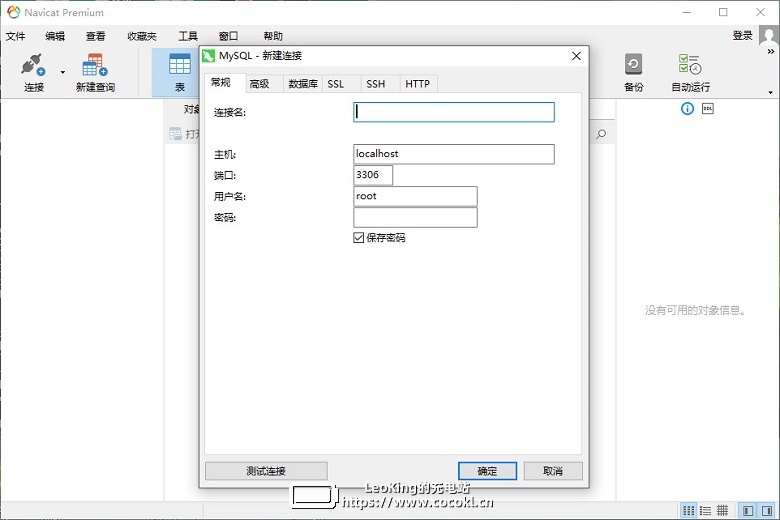Click the blue information icon in right panel
This screenshot has height=520, width=780.
click(687, 108)
